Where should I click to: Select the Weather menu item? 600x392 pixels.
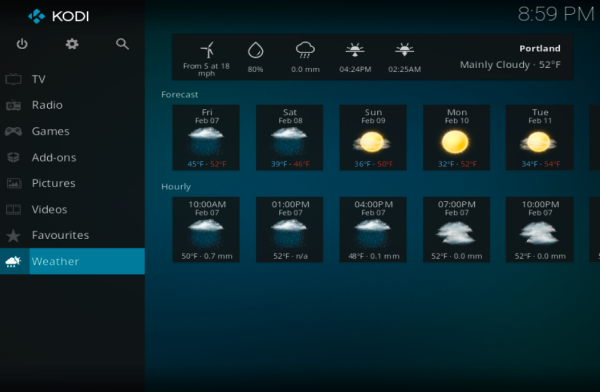pyautogui.click(x=72, y=261)
